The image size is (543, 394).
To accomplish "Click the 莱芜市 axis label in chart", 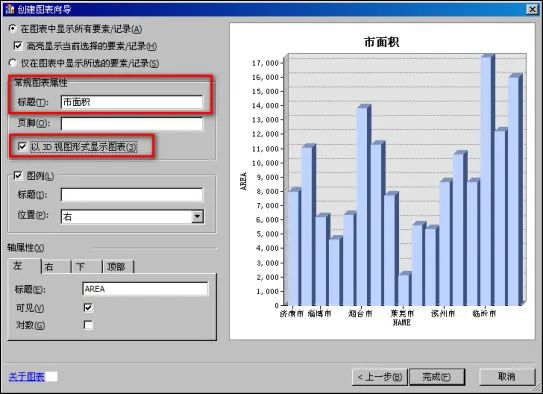I will tap(402, 314).
